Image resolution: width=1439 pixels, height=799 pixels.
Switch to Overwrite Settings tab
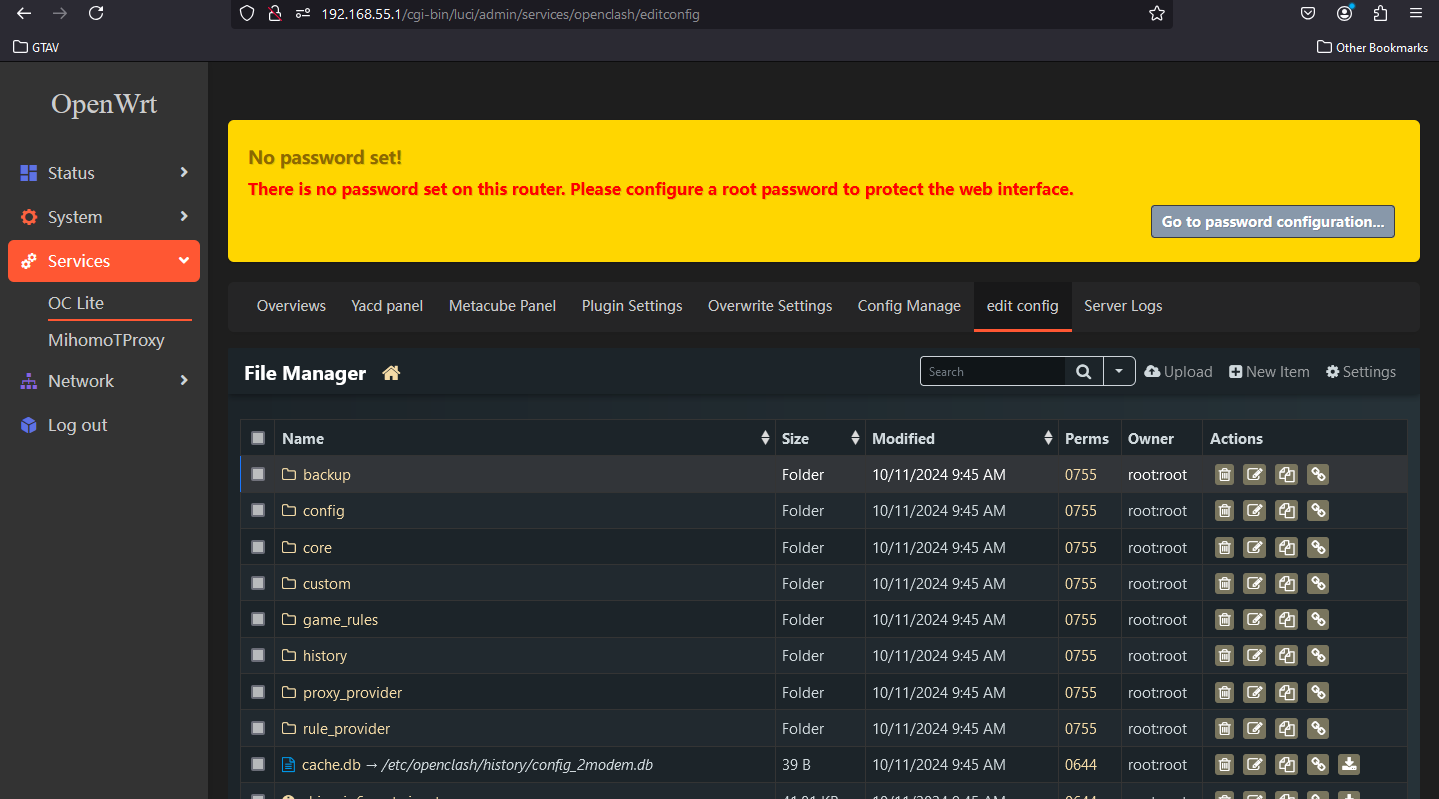(x=770, y=306)
